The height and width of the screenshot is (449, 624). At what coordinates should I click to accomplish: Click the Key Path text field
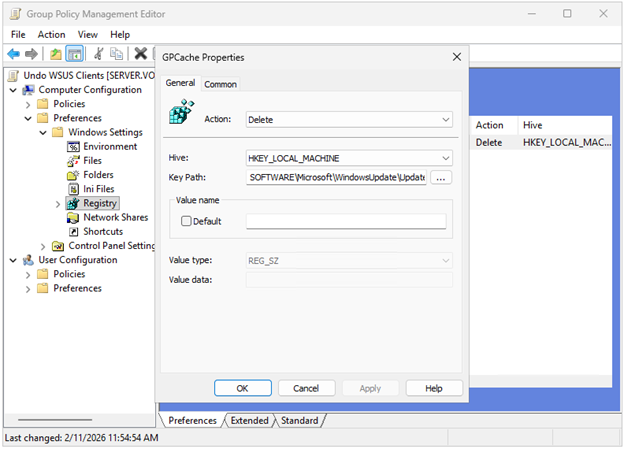(337, 177)
